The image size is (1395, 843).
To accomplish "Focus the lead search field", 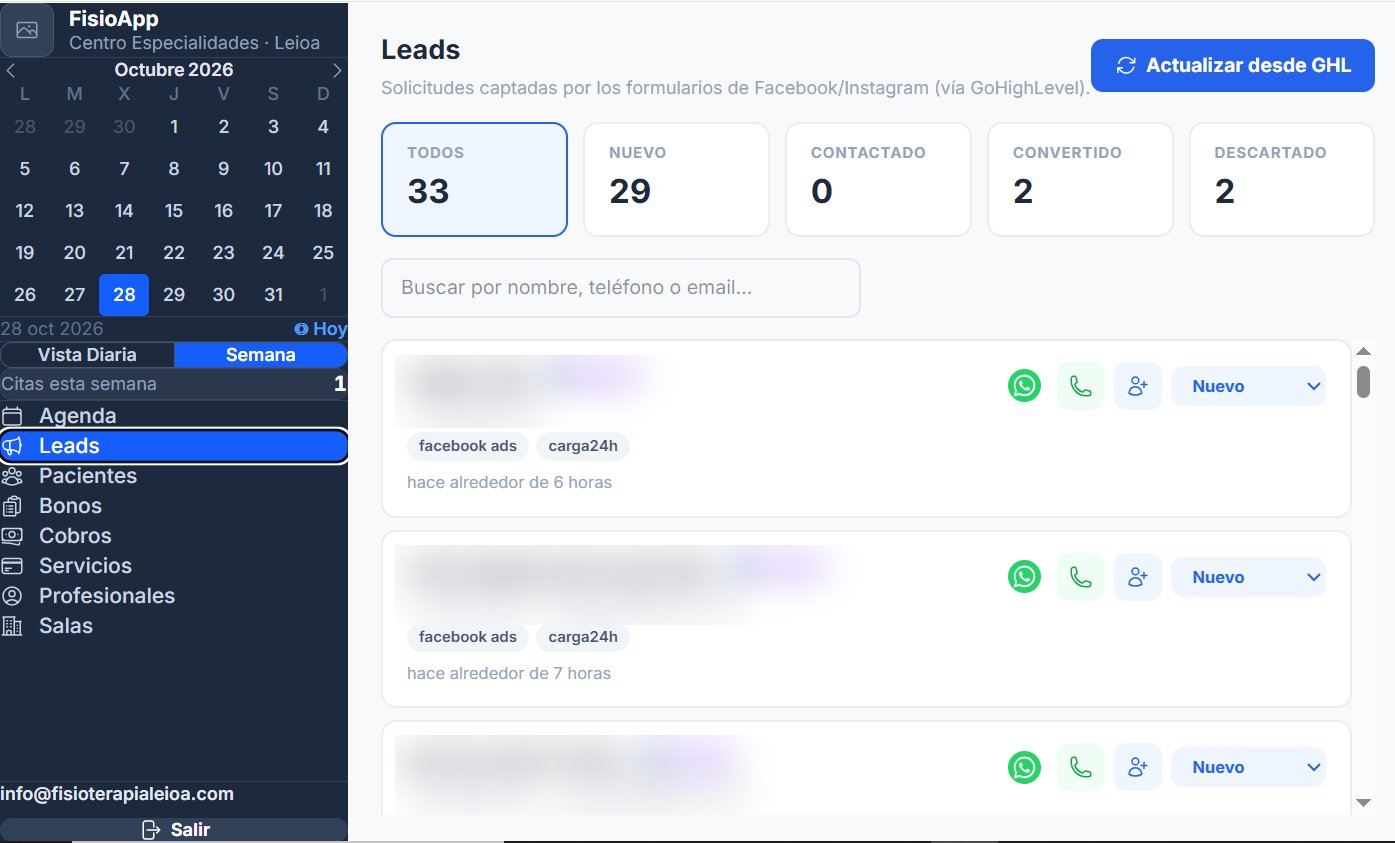I will 621,288.
